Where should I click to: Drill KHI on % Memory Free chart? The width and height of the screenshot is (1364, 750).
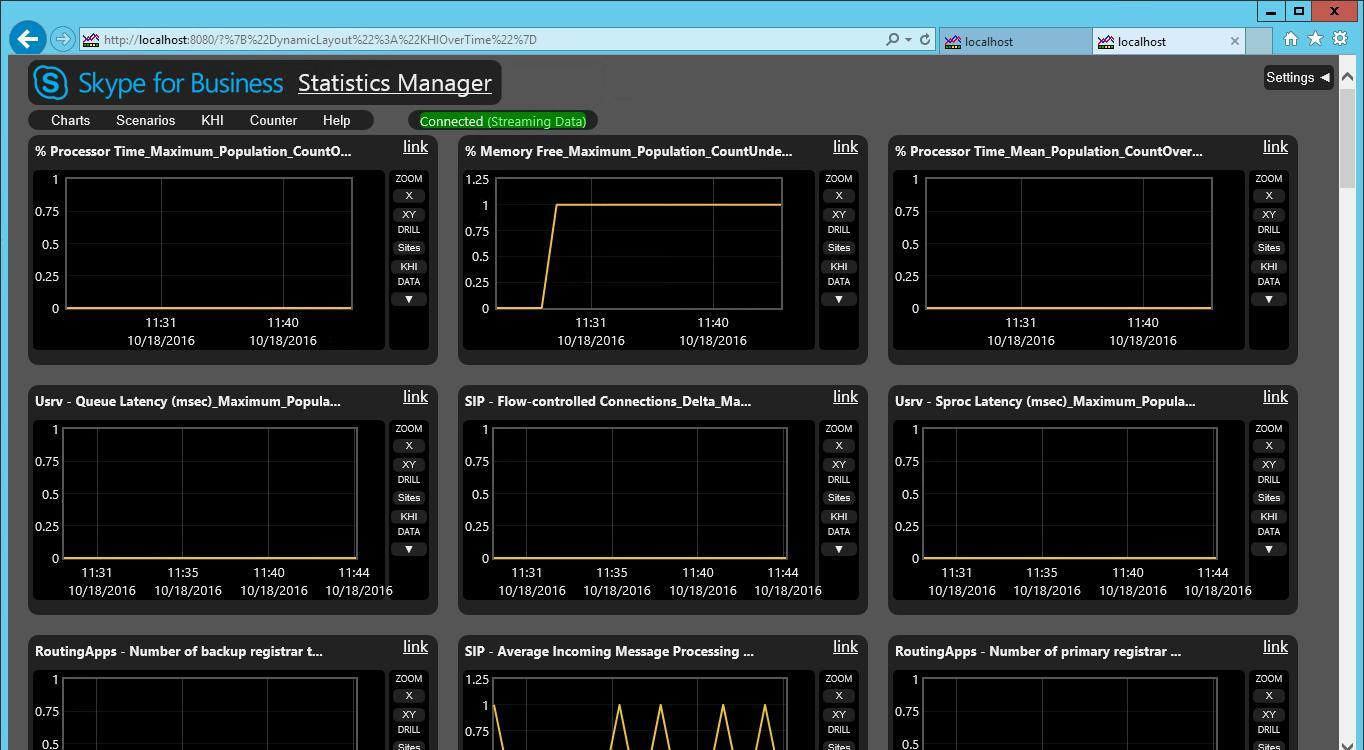tap(838, 267)
